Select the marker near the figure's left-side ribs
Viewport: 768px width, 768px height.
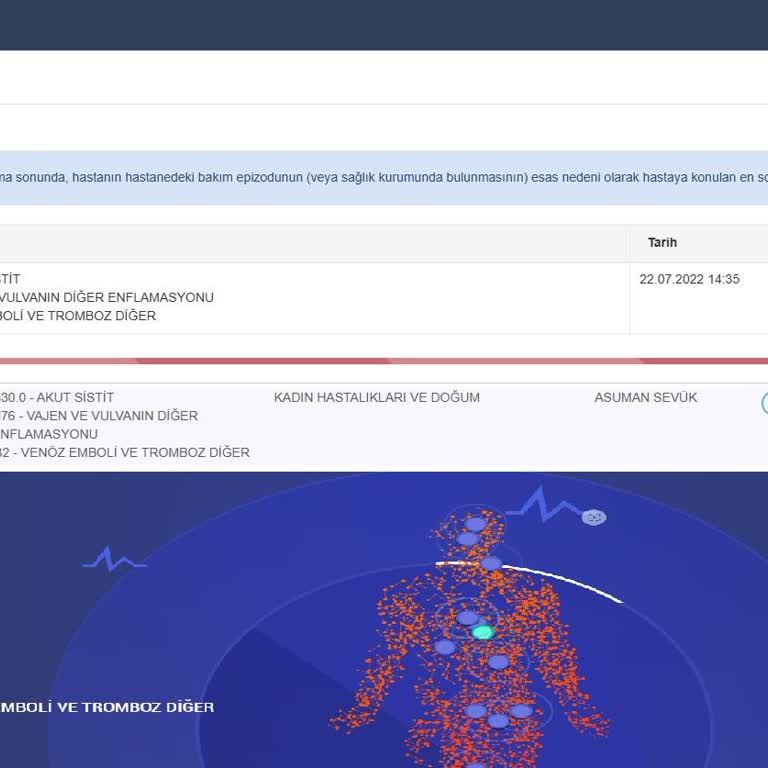click(x=445, y=647)
